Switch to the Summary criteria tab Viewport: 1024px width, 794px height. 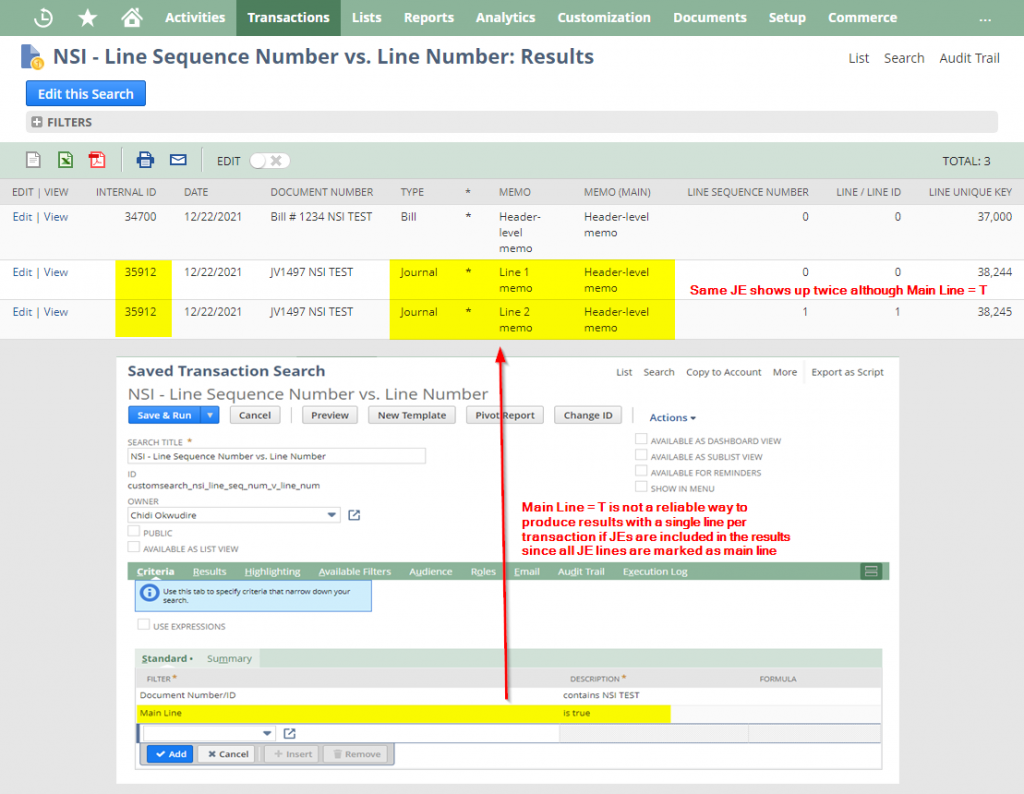[229, 658]
